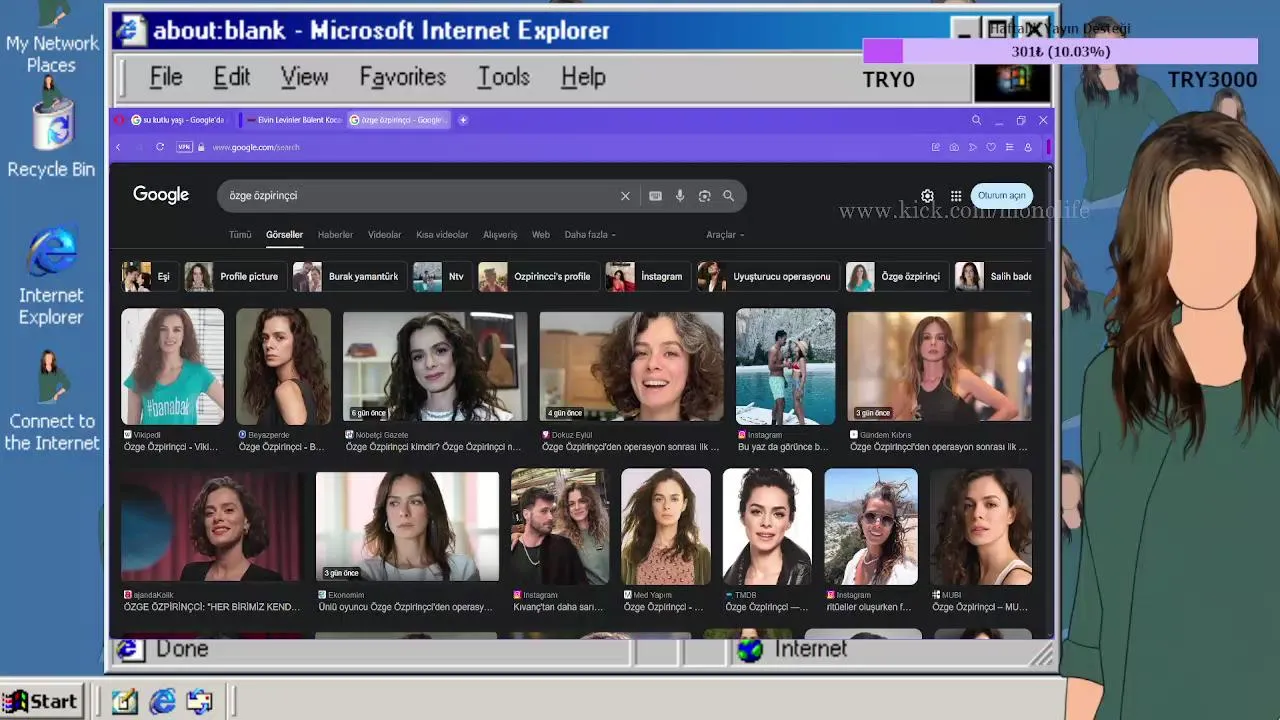Select the 'Instagram' filter chip
Viewport: 1280px width, 720px height.
click(647, 277)
